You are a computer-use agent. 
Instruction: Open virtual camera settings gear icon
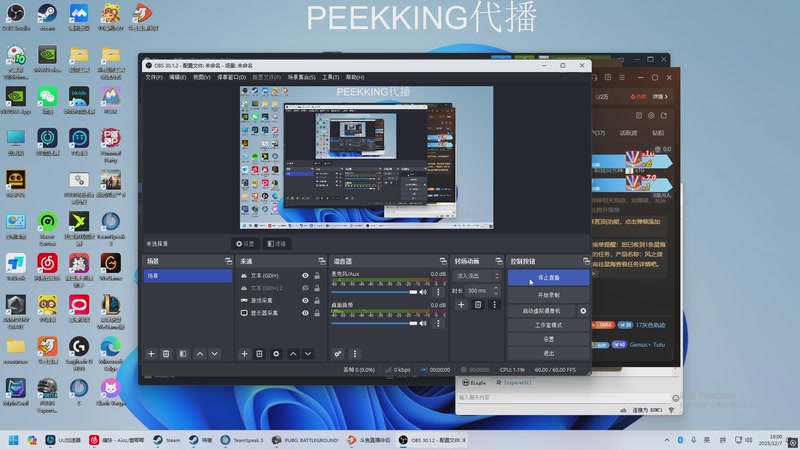click(583, 311)
